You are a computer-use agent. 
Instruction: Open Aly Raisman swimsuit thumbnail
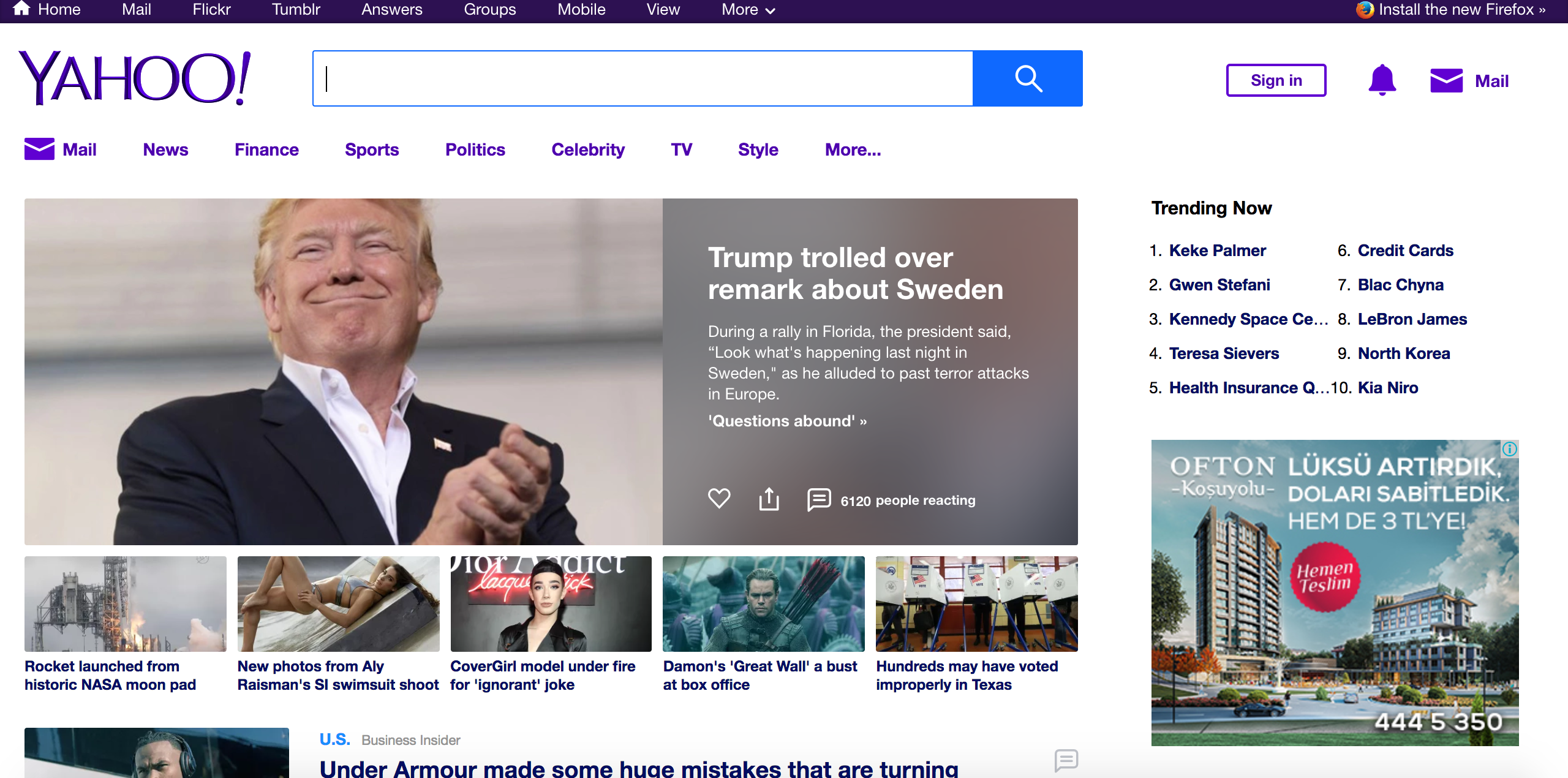coord(339,604)
